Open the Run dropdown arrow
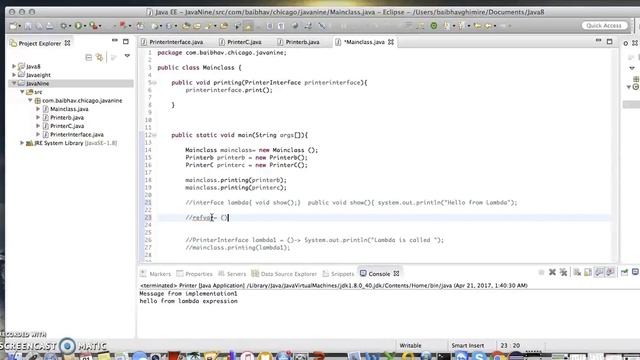Screen dimensions: 640x360 [x=84, y=26]
